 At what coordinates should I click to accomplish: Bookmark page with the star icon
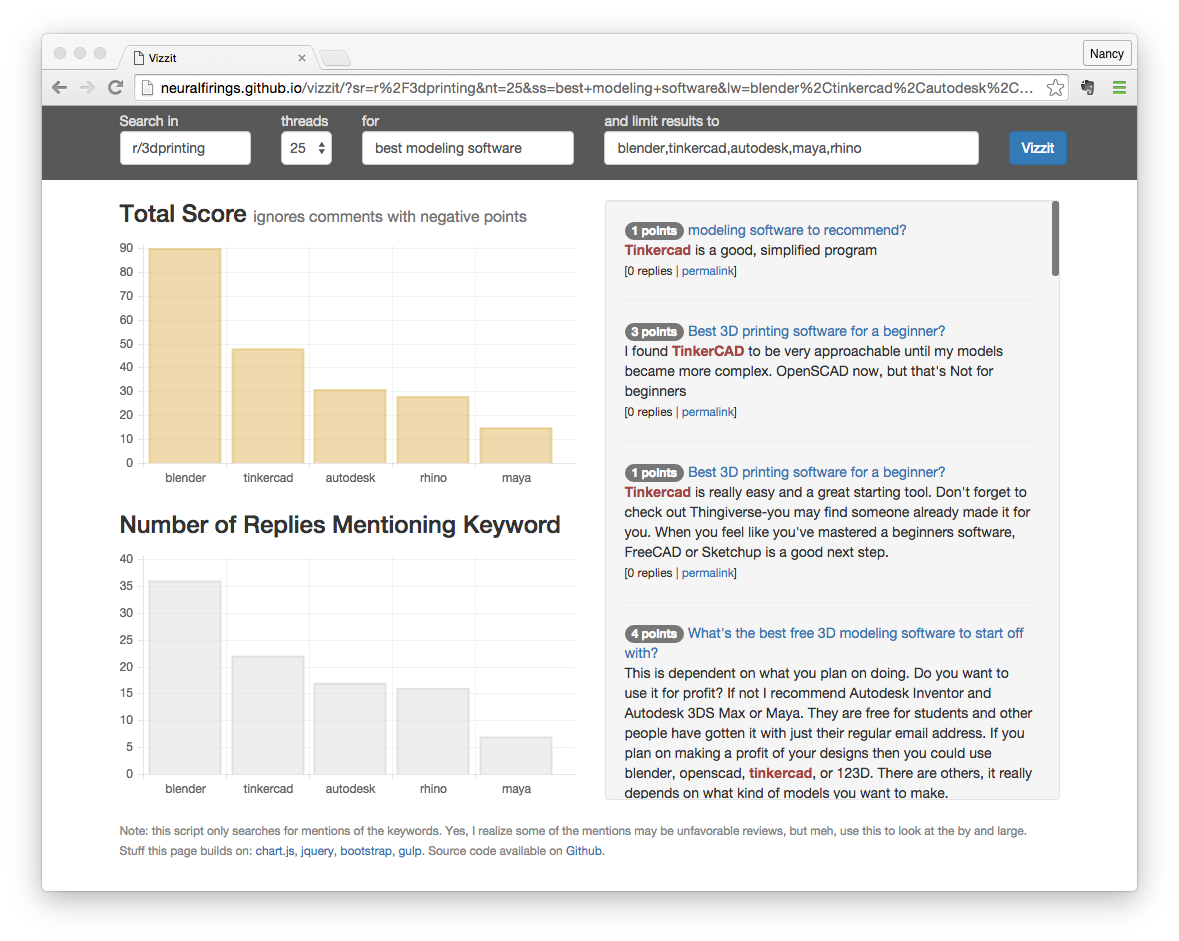tap(1055, 88)
